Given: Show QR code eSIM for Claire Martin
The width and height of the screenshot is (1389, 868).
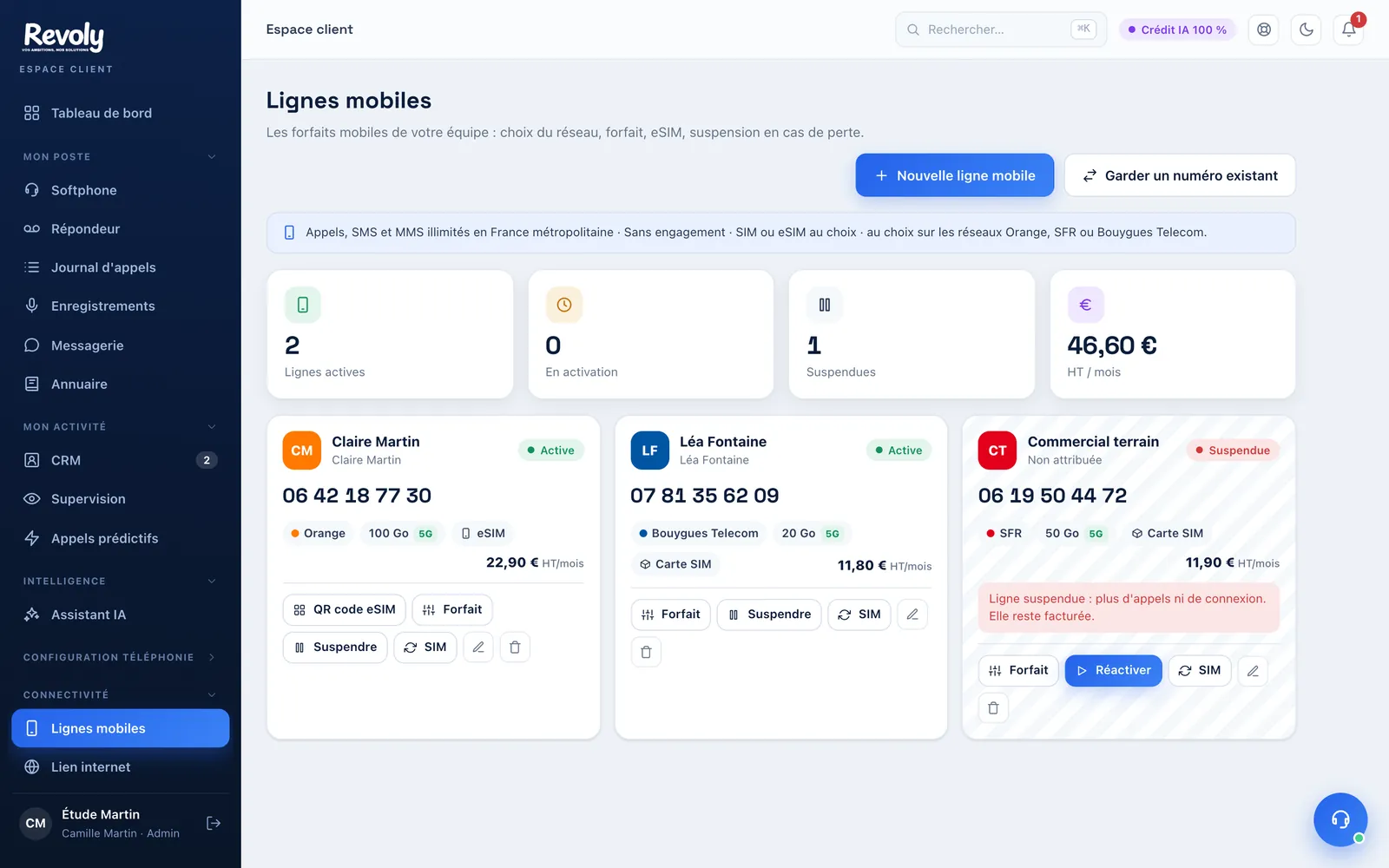Looking at the screenshot, I should 345,610.
